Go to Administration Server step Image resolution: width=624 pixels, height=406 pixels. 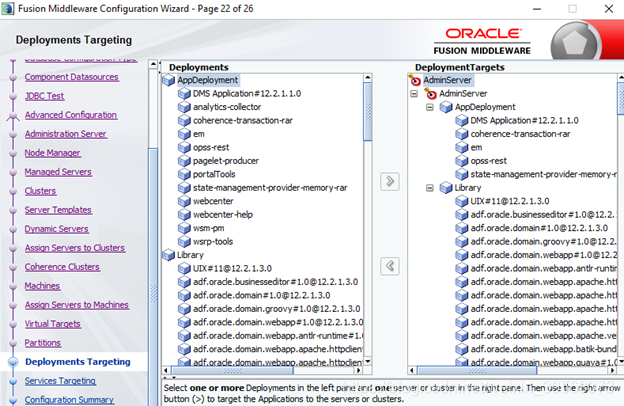66,134
